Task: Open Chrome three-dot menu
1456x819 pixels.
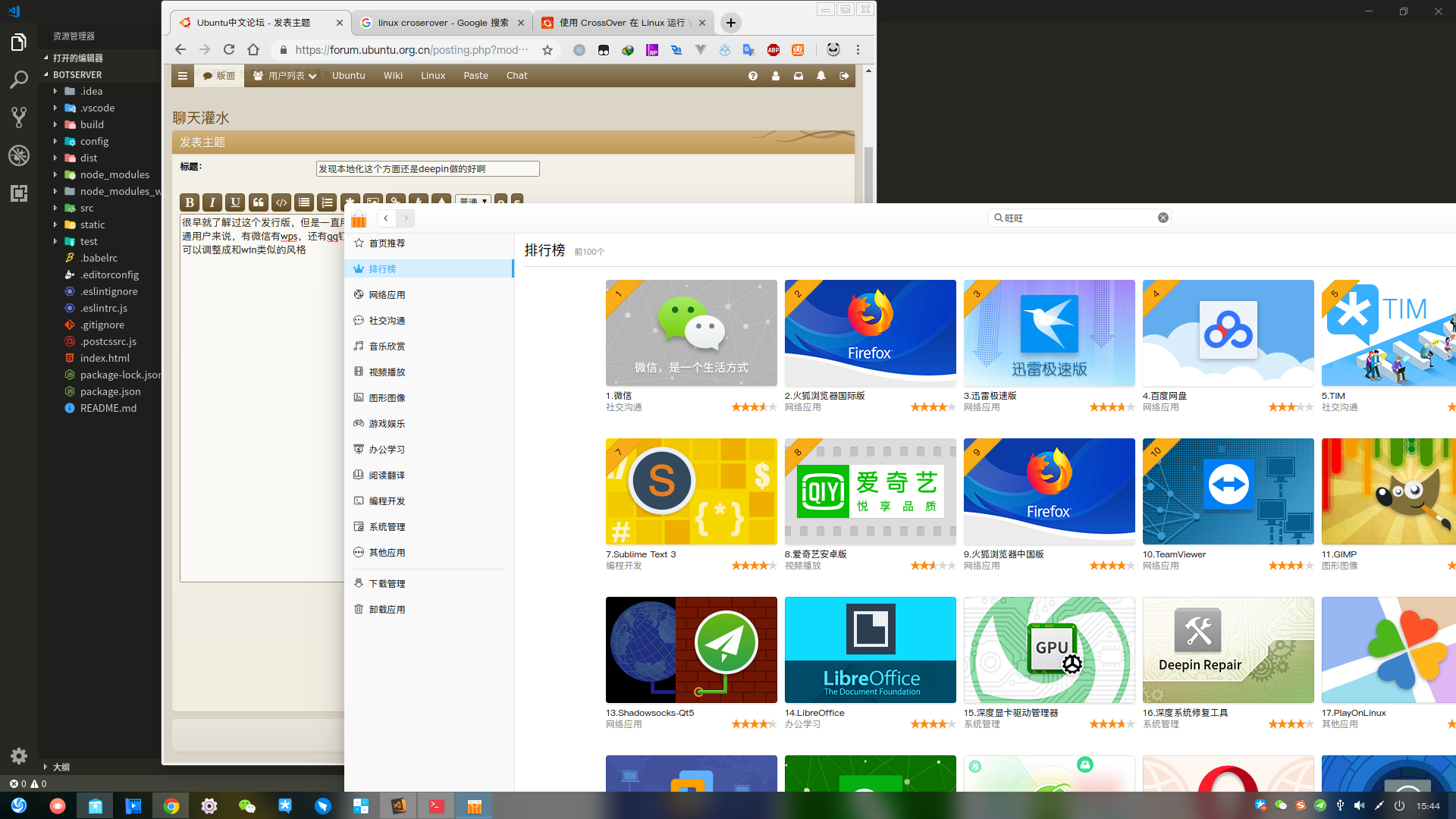Action: click(x=858, y=49)
